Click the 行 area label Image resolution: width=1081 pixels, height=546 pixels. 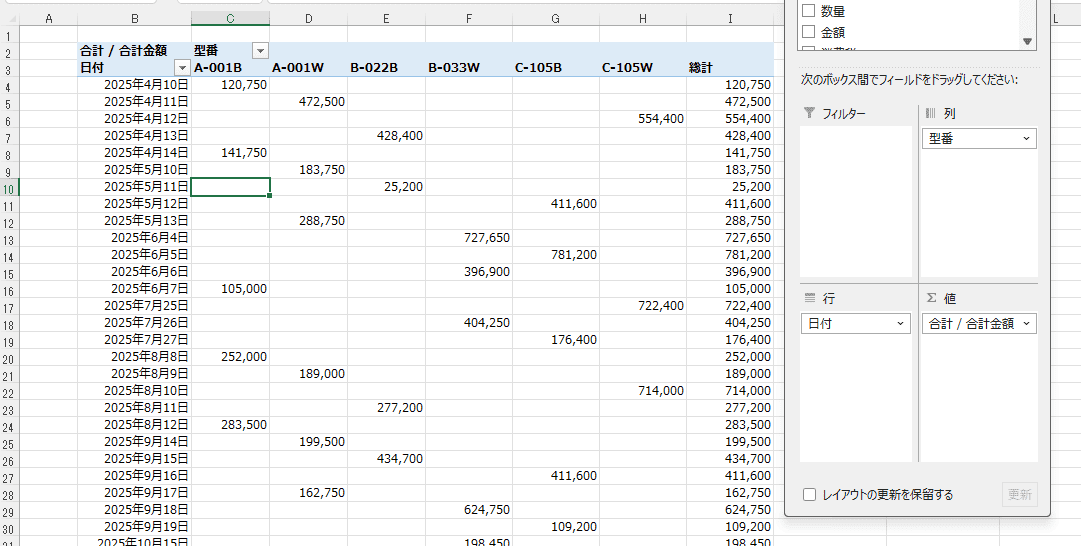coord(829,298)
